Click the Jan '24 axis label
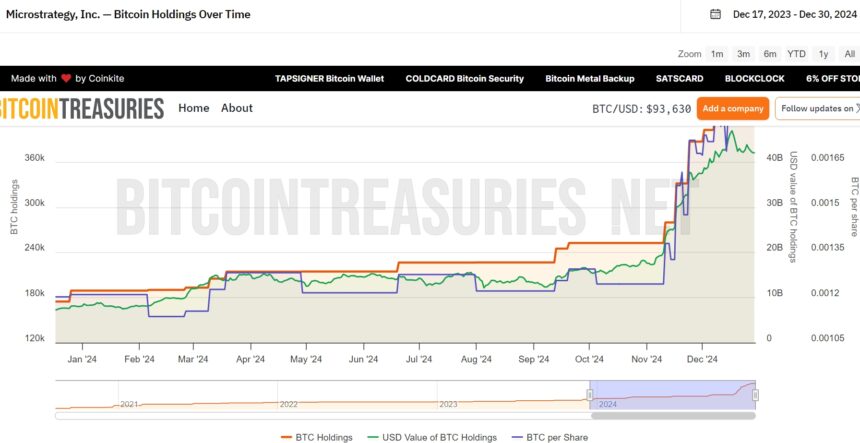This screenshot has height=443, width=860. tap(83, 360)
